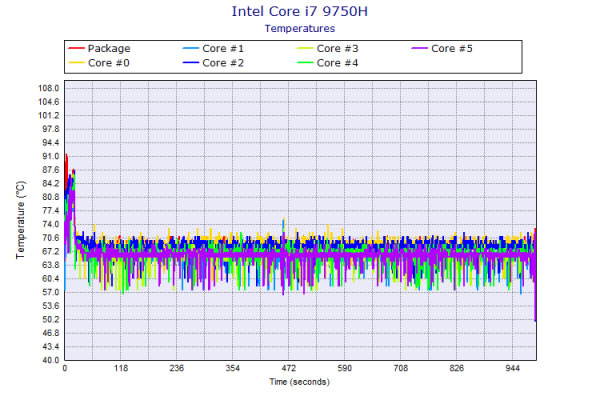Click the Core #2 legend entry
This screenshot has width=600, height=400.
(214, 63)
